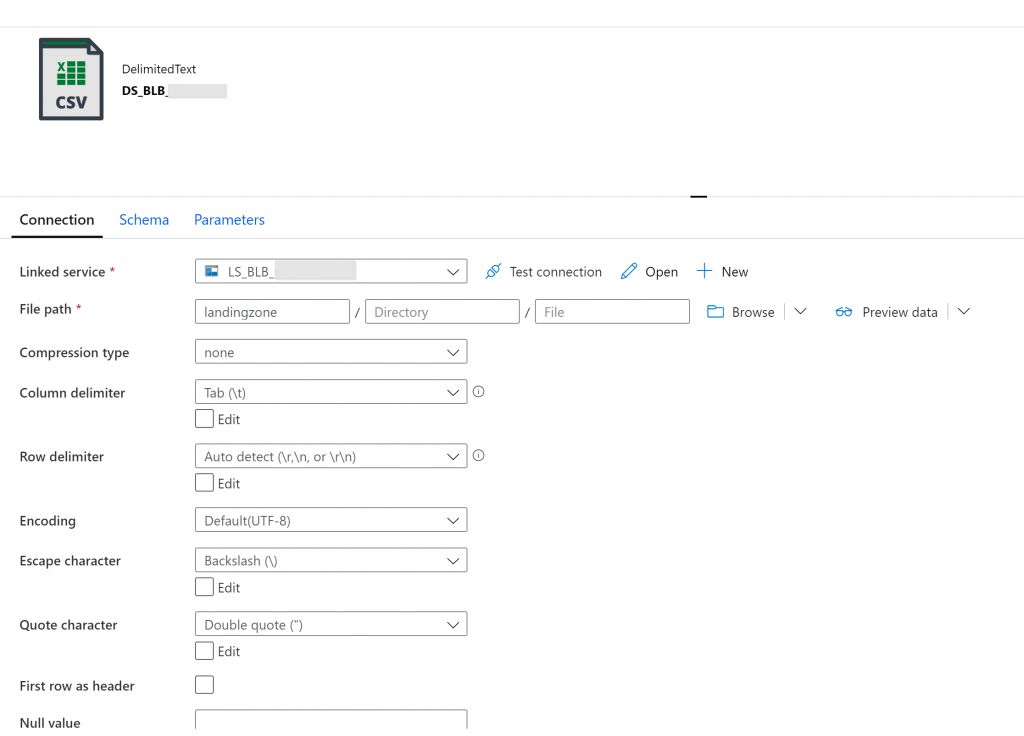The image size is (1024, 736).
Task: Click the Browse folder icon
Action: pos(715,312)
